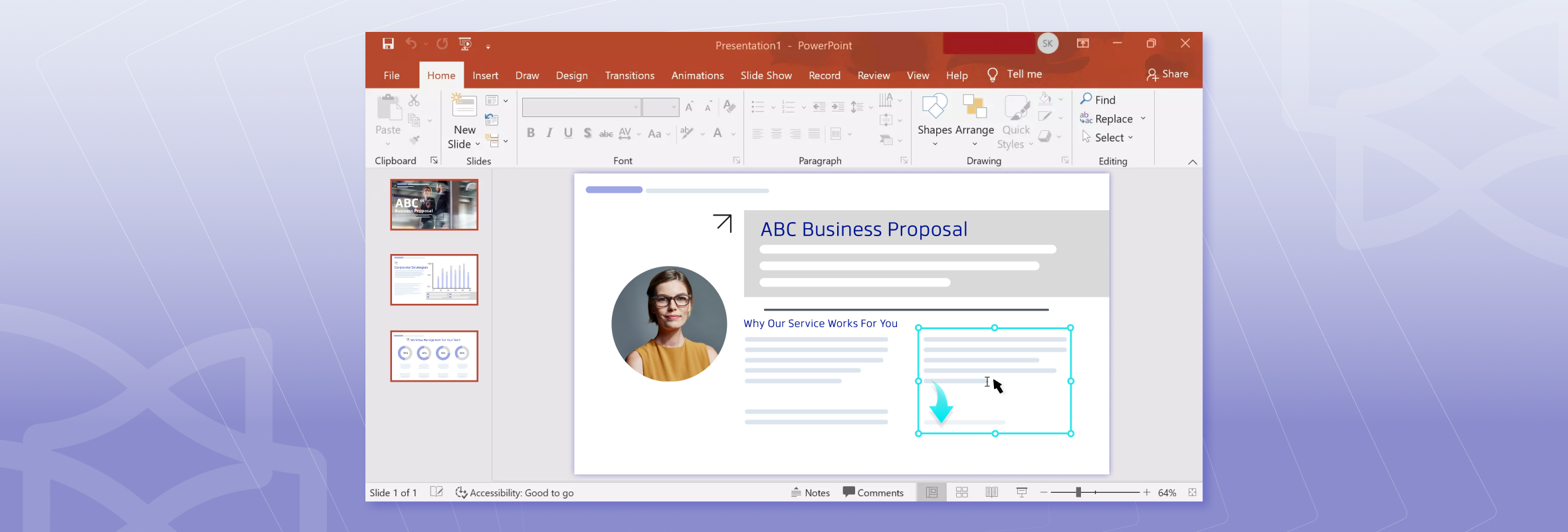Click Replace in Editing group
This screenshot has width=1568, height=532.
click(1107, 118)
